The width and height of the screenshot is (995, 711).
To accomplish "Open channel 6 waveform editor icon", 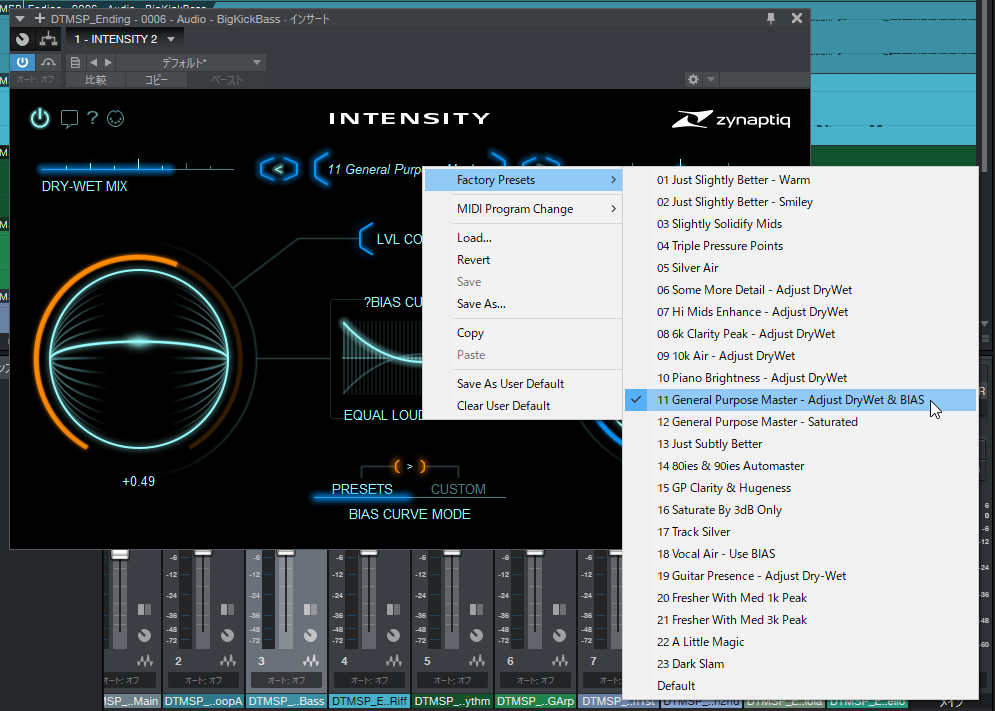I will 560,661.
